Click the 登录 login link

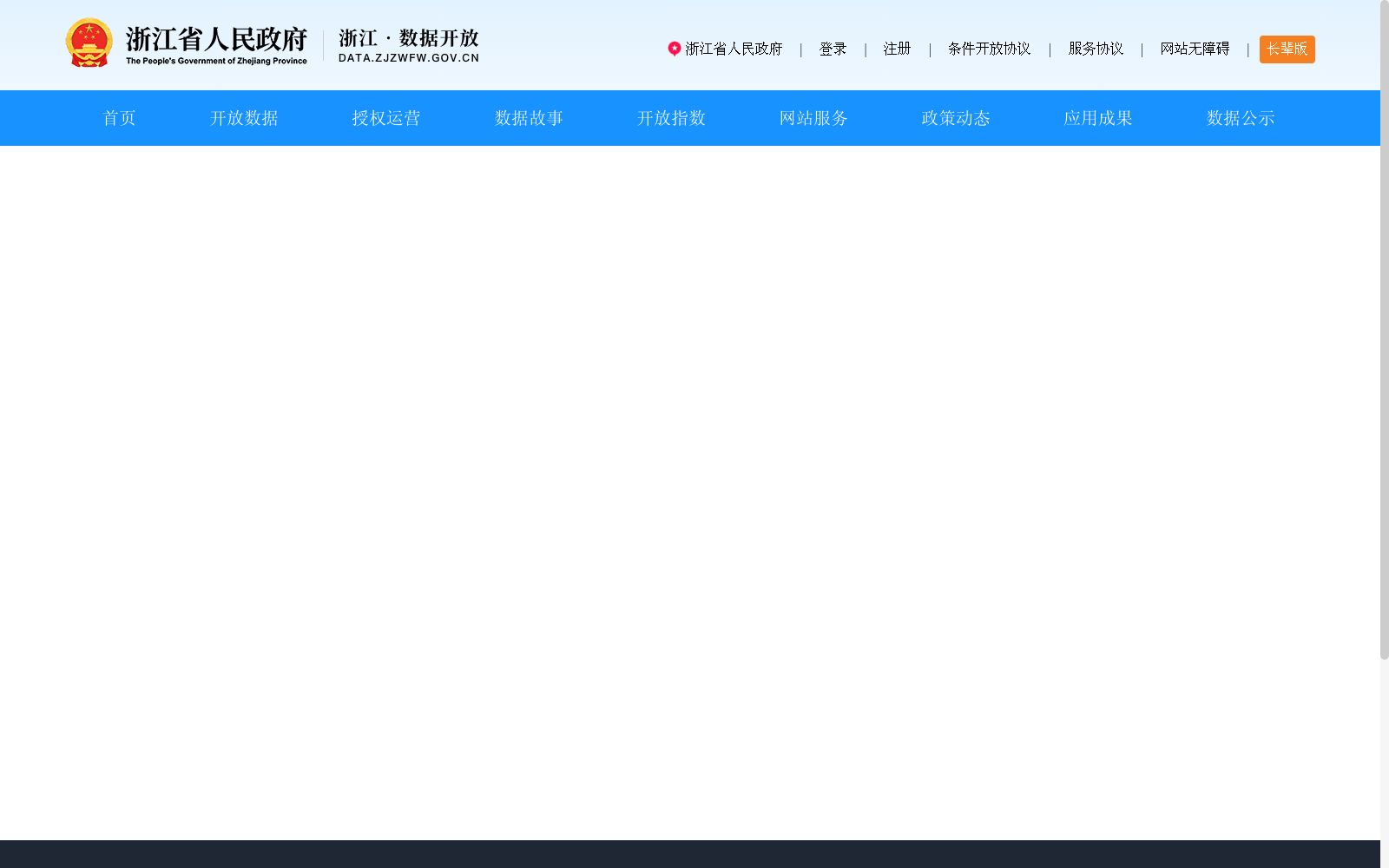[x=833, y=49]
